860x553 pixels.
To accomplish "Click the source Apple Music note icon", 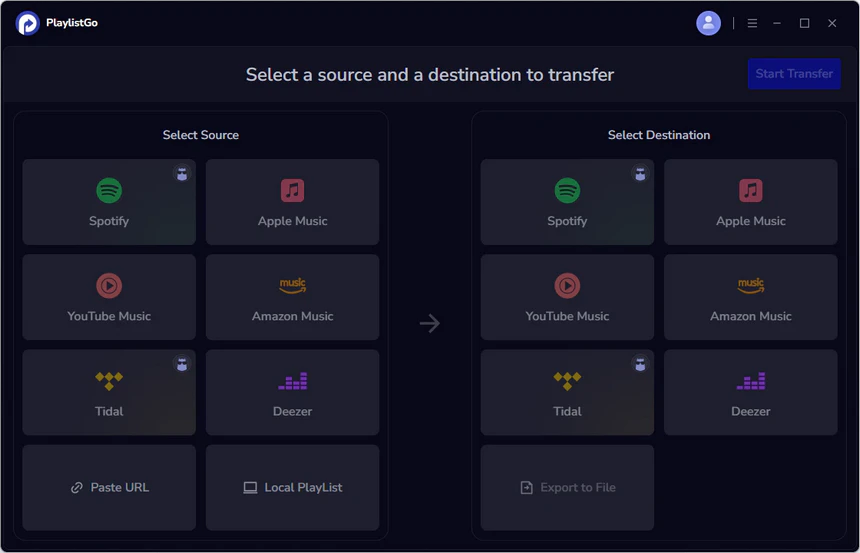I will [x=292, y=190].
